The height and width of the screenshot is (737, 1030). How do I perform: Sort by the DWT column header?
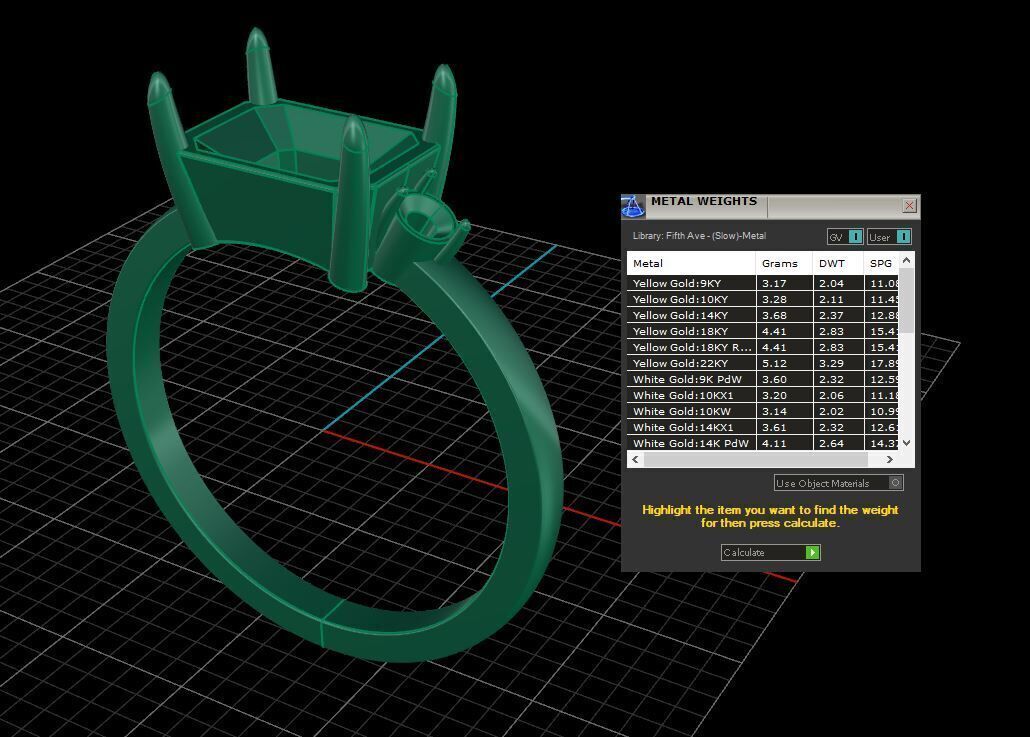[838, 263]
